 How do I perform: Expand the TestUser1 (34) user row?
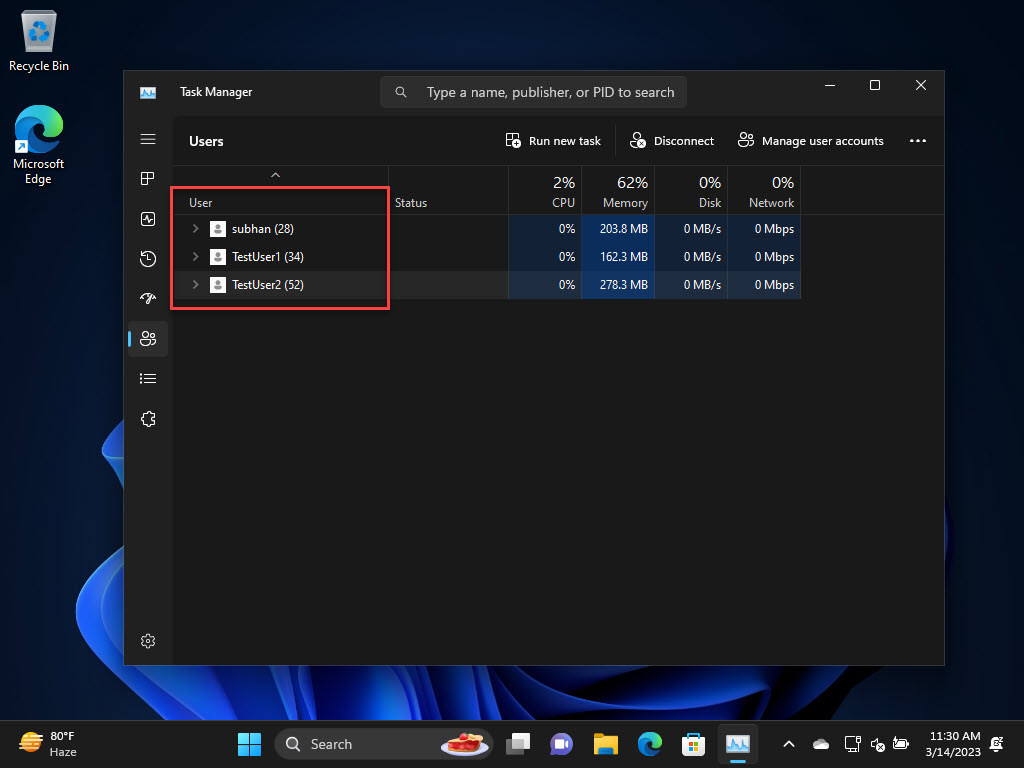pos(195,257)
